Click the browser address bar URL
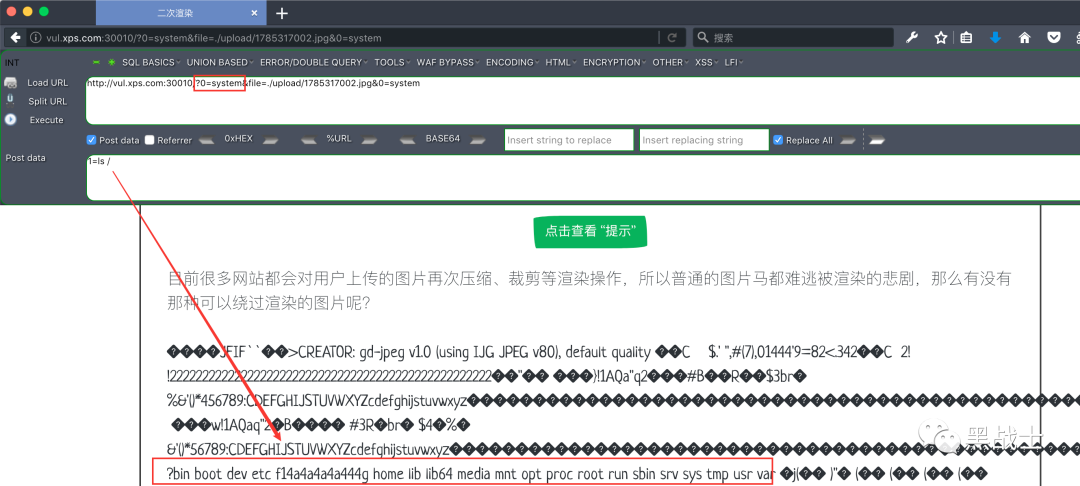Viewport: 1080px width, 486px height. [x=214, y=38]
